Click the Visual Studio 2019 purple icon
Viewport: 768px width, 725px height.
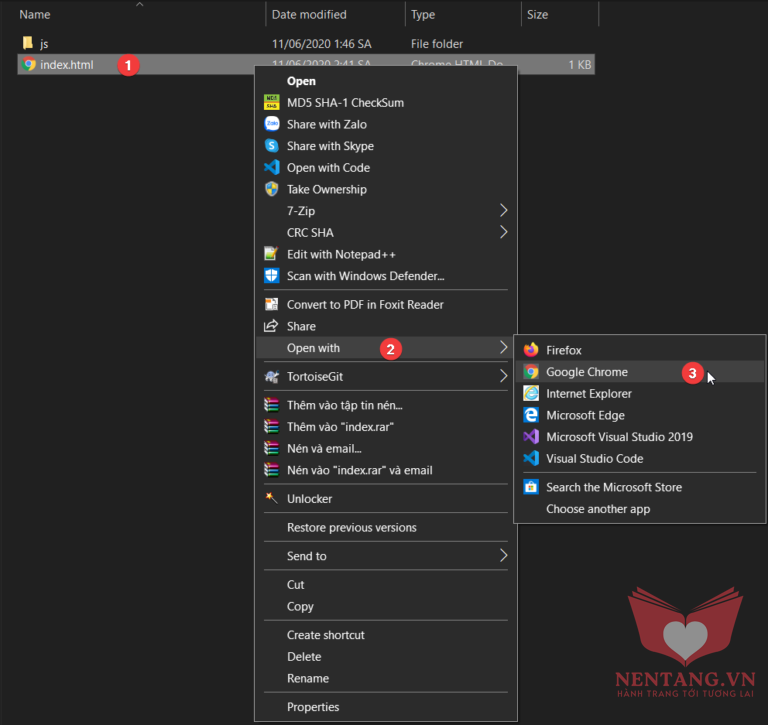coord(531,437)
